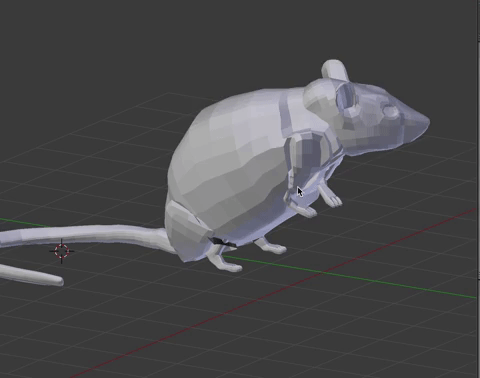Click the red-white 3D cursor crosshair
The image size is (480, 378).
[61, 251]
